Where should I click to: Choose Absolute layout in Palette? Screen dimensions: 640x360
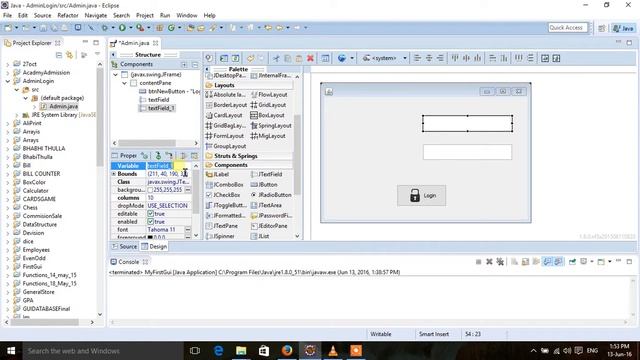pos(225,95)
